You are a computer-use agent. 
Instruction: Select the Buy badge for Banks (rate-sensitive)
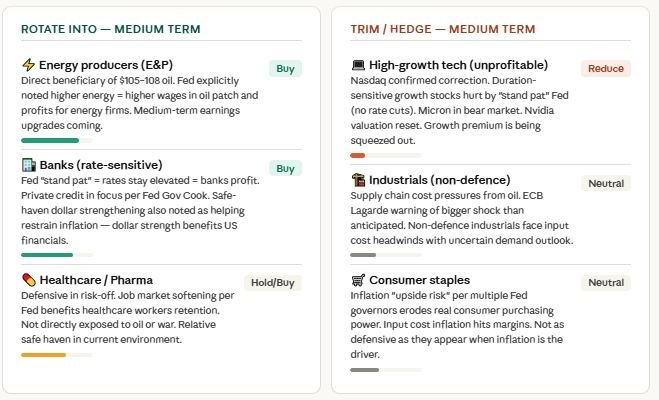pyautogui.click(x=285, y=168)
